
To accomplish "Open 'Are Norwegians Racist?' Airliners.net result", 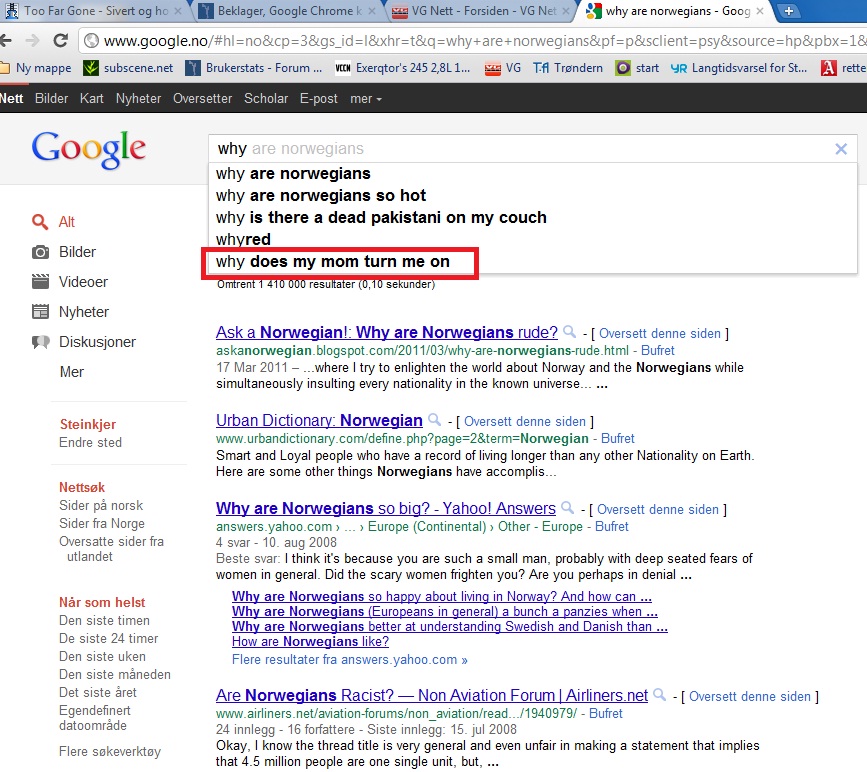I will click(431, 695).
